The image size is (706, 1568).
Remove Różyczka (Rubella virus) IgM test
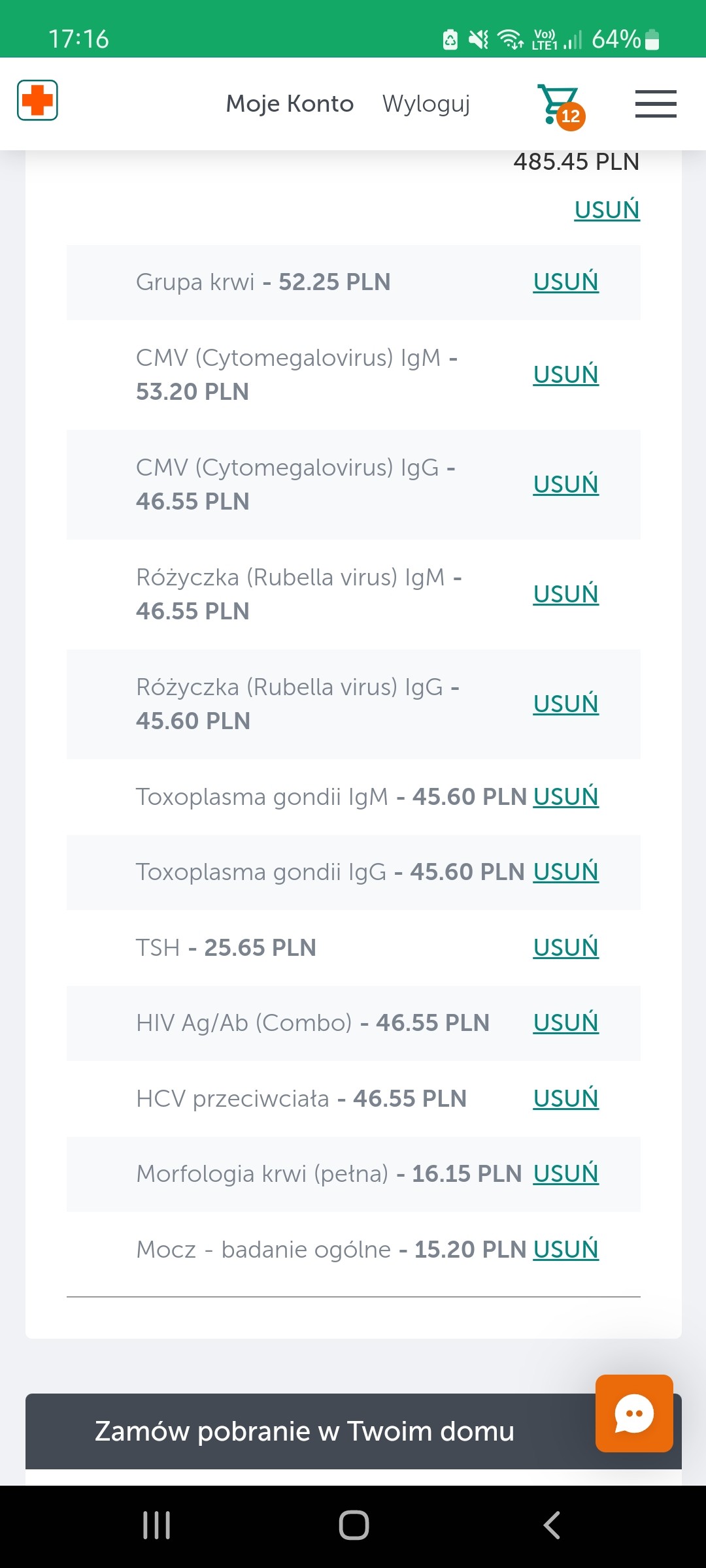pos(565,594)
